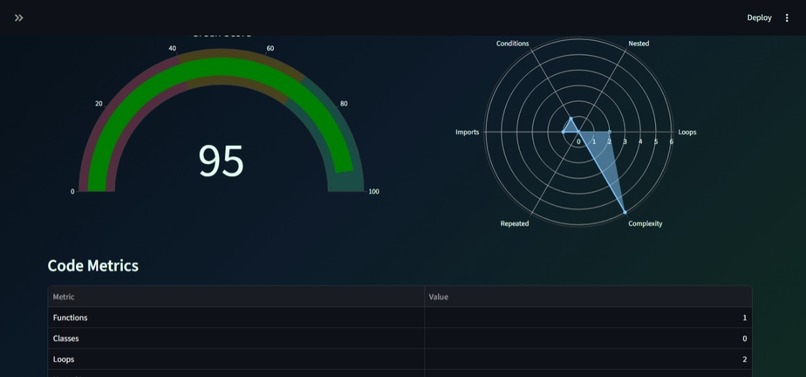The width and height of the screenshot is (806, 377).
Task: Click the Loops data point on radar chart
Action: [609, 132]
